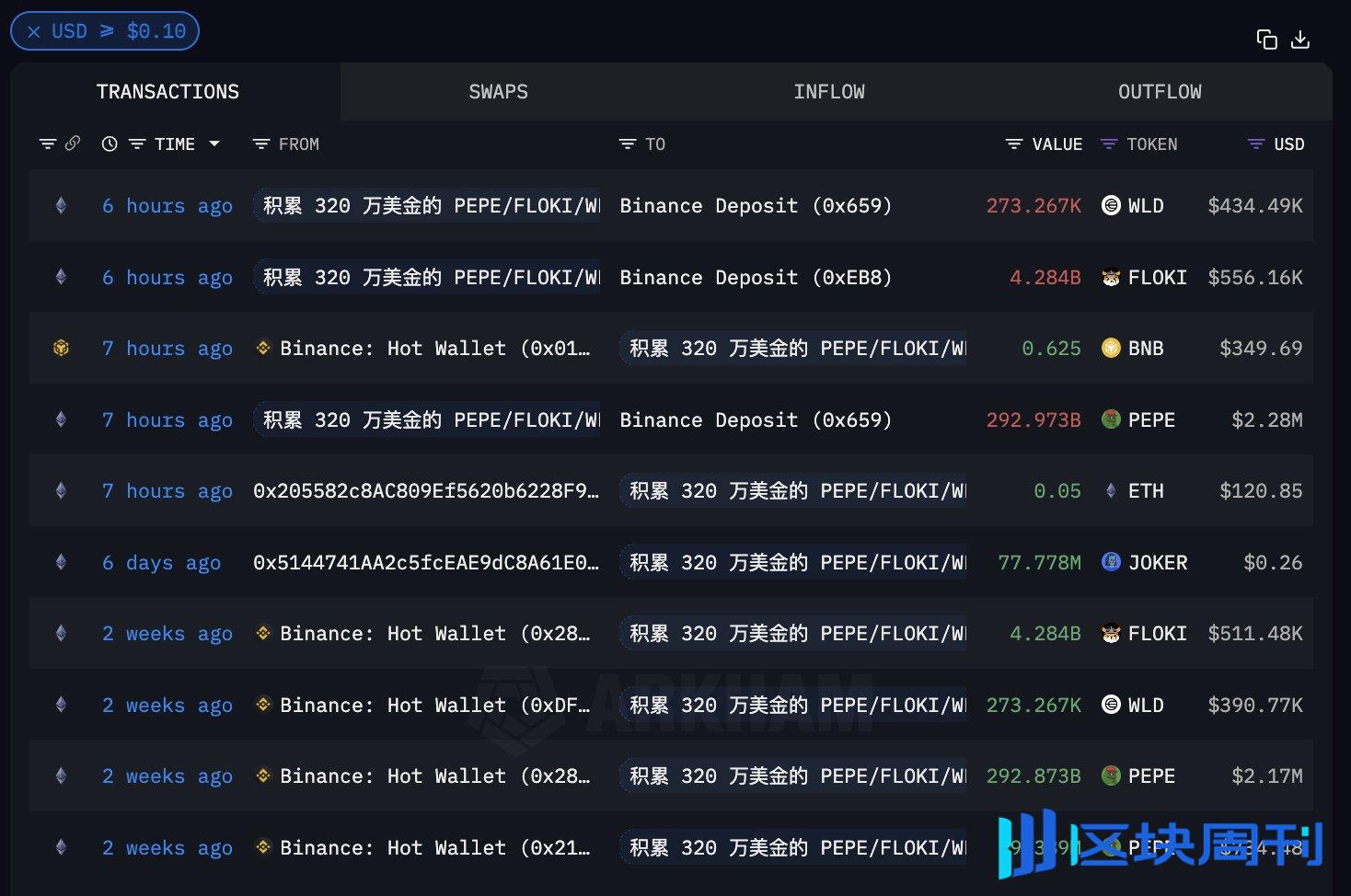Filter by the TO column
1351x896 pixels.
pyautogui.click(x=628, y=144)
